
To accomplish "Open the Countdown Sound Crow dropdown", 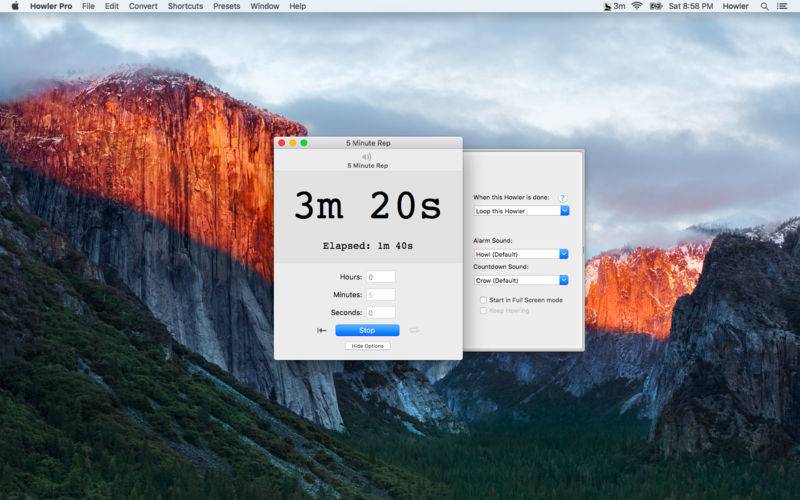I will (x=521, y=280).
